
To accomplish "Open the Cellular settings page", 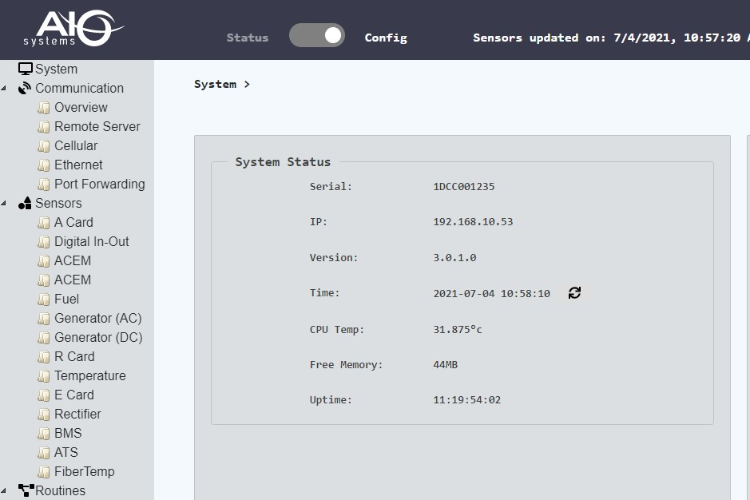I will (76, 145).
